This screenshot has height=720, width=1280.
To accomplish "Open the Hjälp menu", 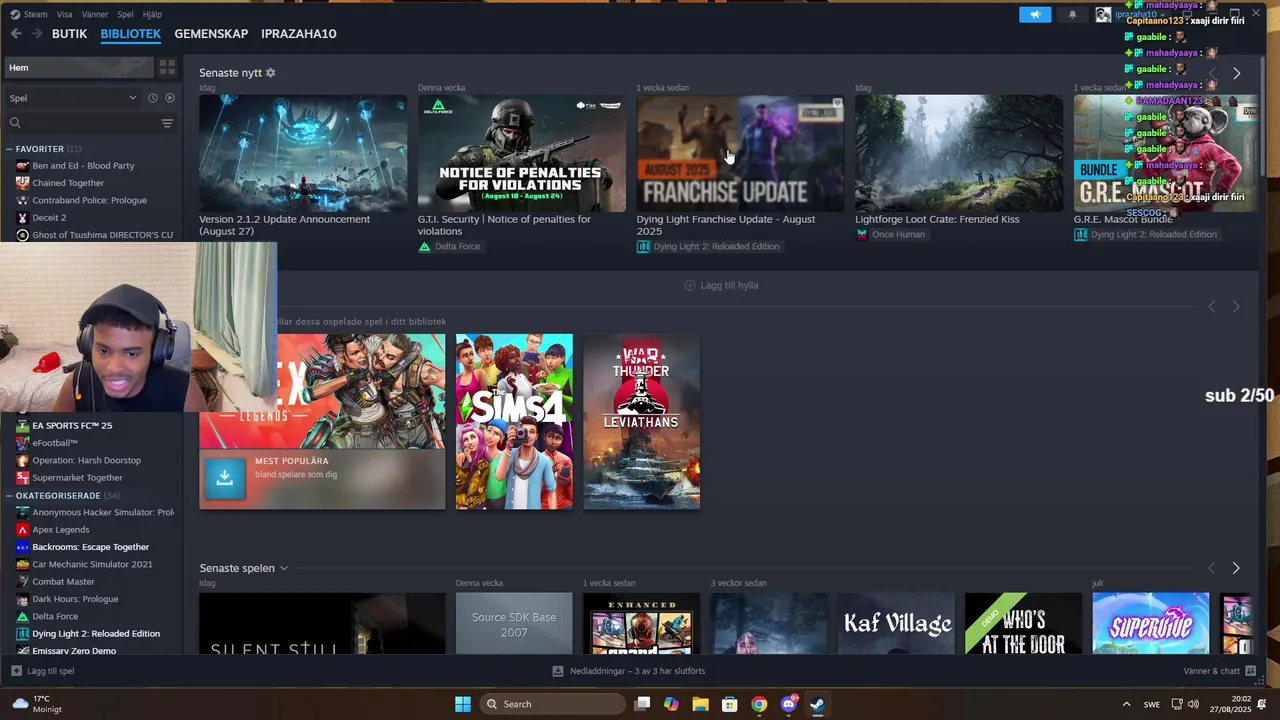I will coord(152,14).
